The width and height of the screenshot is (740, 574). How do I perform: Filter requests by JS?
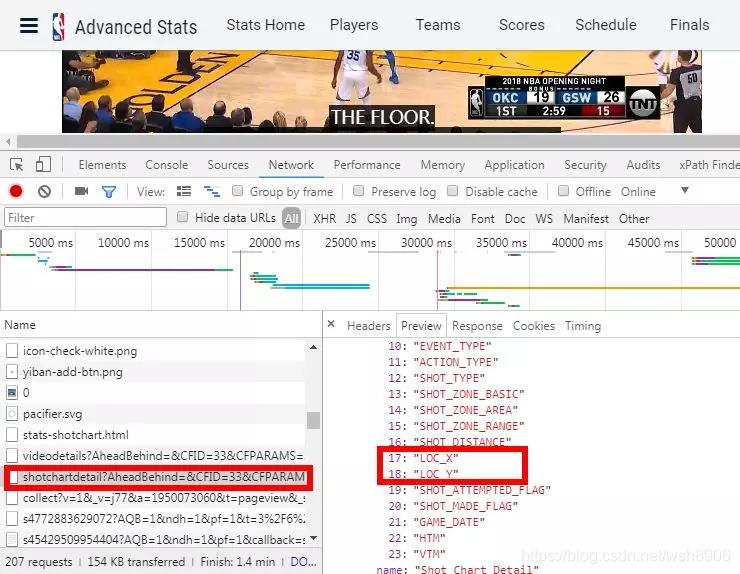point(351,219)
